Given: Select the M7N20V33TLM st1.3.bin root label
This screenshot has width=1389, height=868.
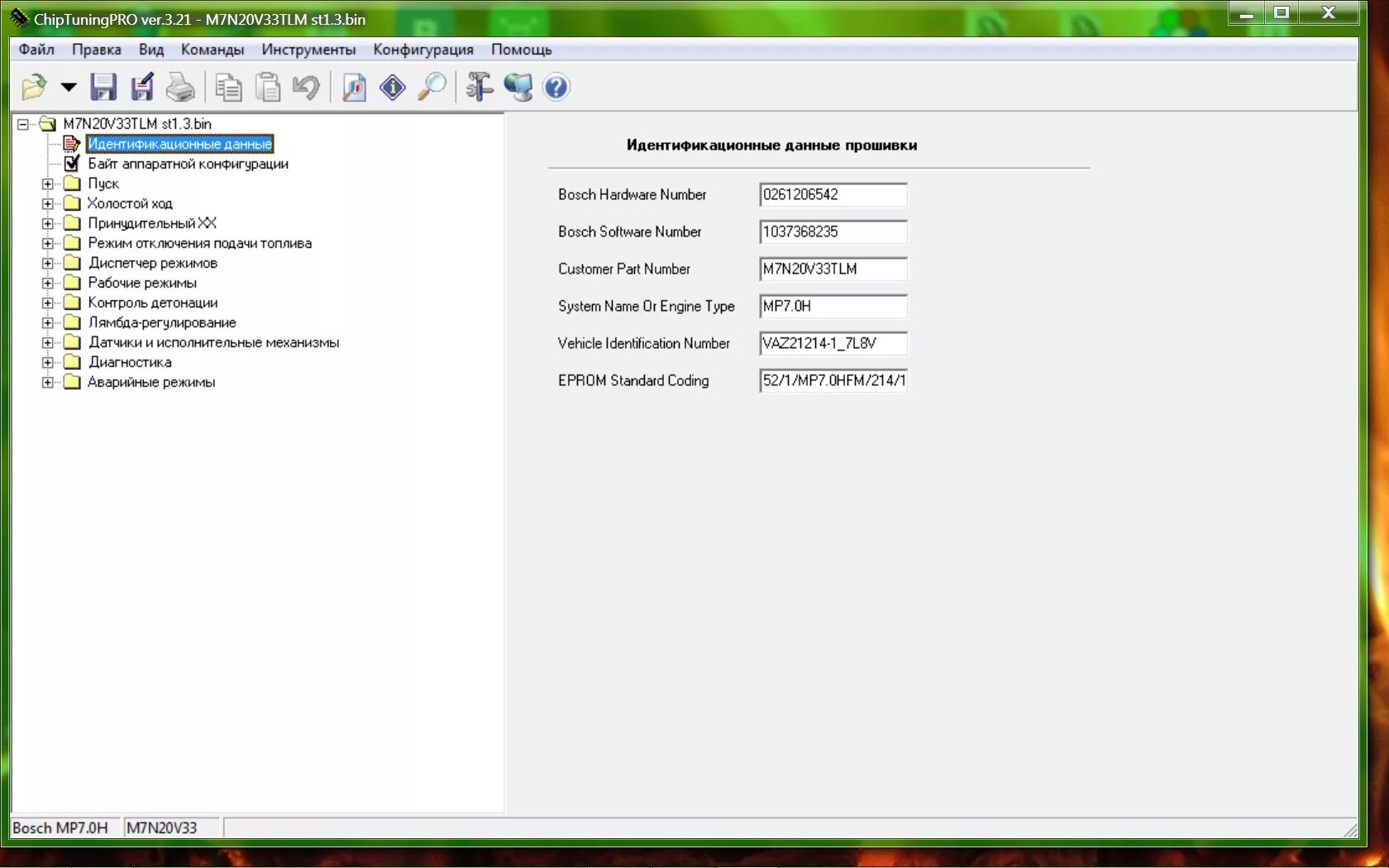Looking at the screenshot, I should 137,124.
